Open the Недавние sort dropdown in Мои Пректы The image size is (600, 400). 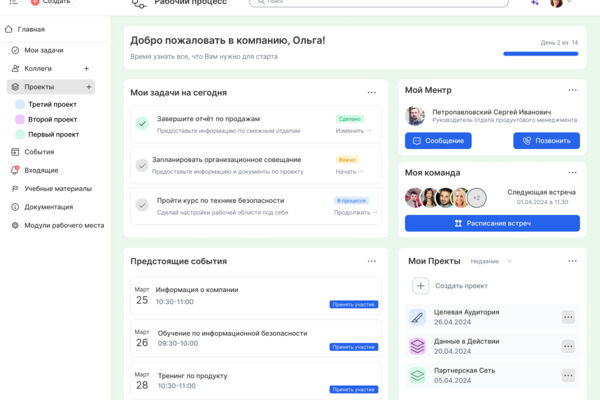(491, 261)
